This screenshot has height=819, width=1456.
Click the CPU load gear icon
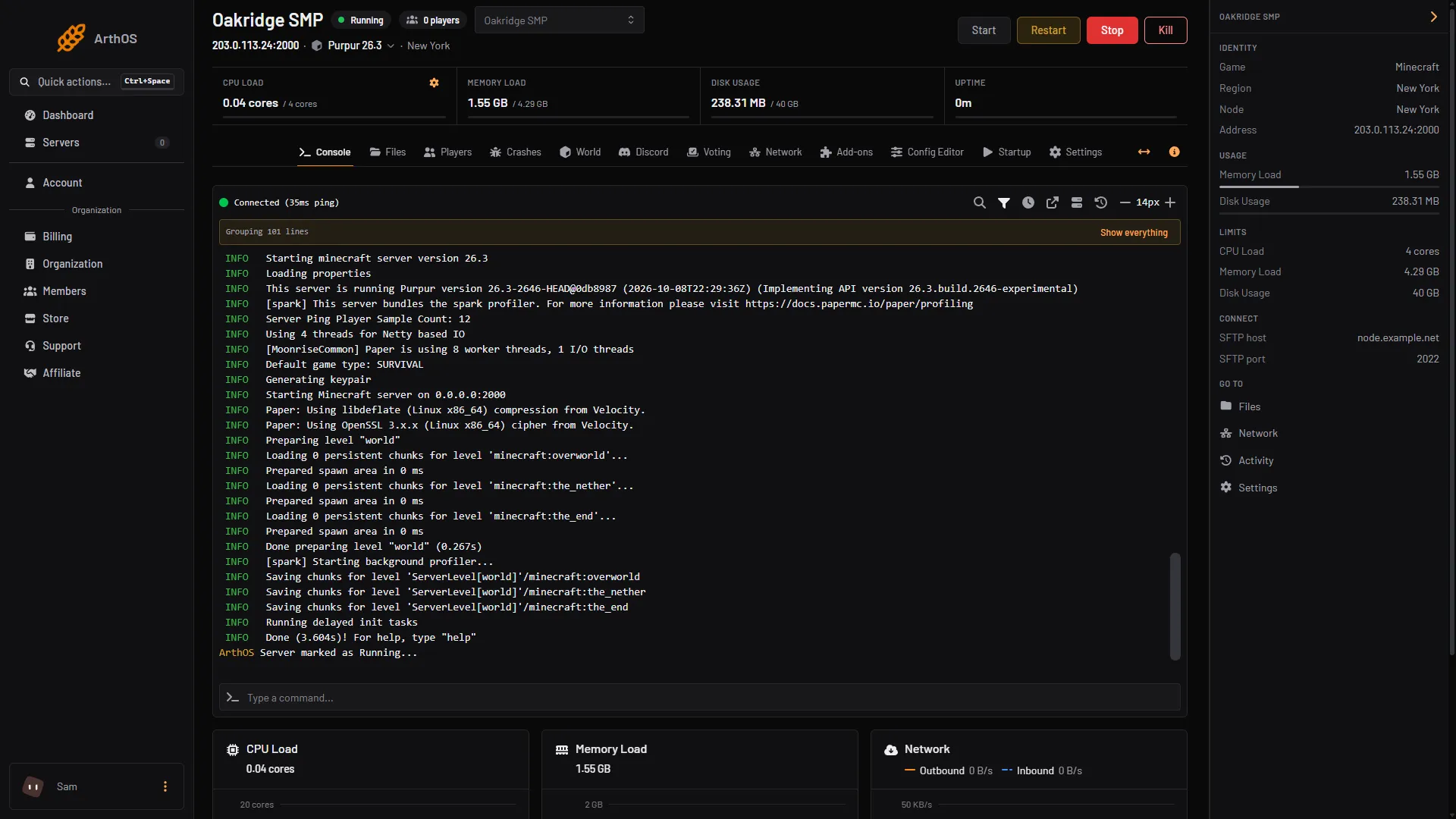tap(435, 83)
